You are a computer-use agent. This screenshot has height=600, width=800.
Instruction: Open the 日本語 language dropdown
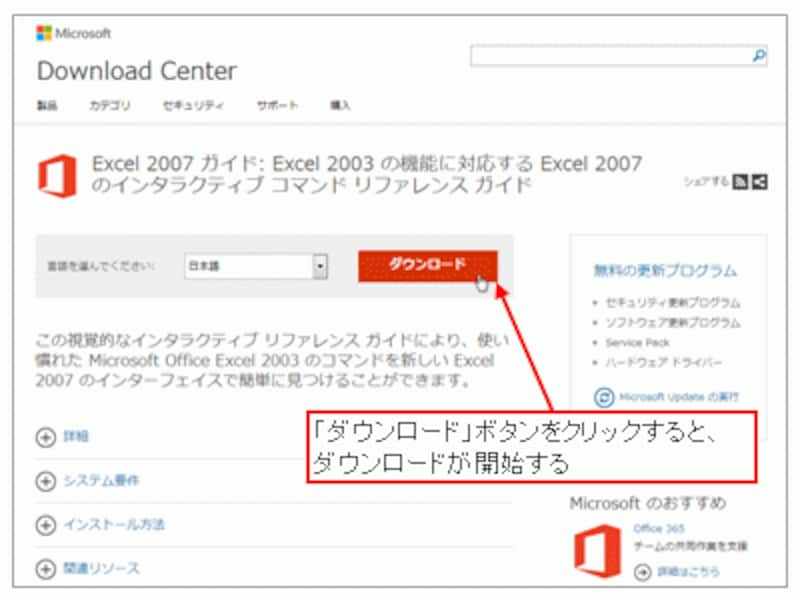click(256, 266)
